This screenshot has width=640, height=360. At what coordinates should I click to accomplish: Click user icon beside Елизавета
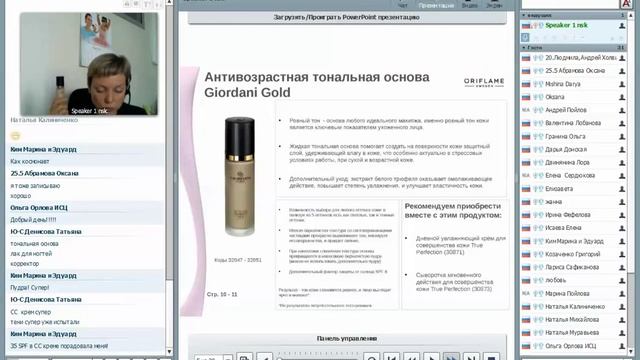point(622,189)
